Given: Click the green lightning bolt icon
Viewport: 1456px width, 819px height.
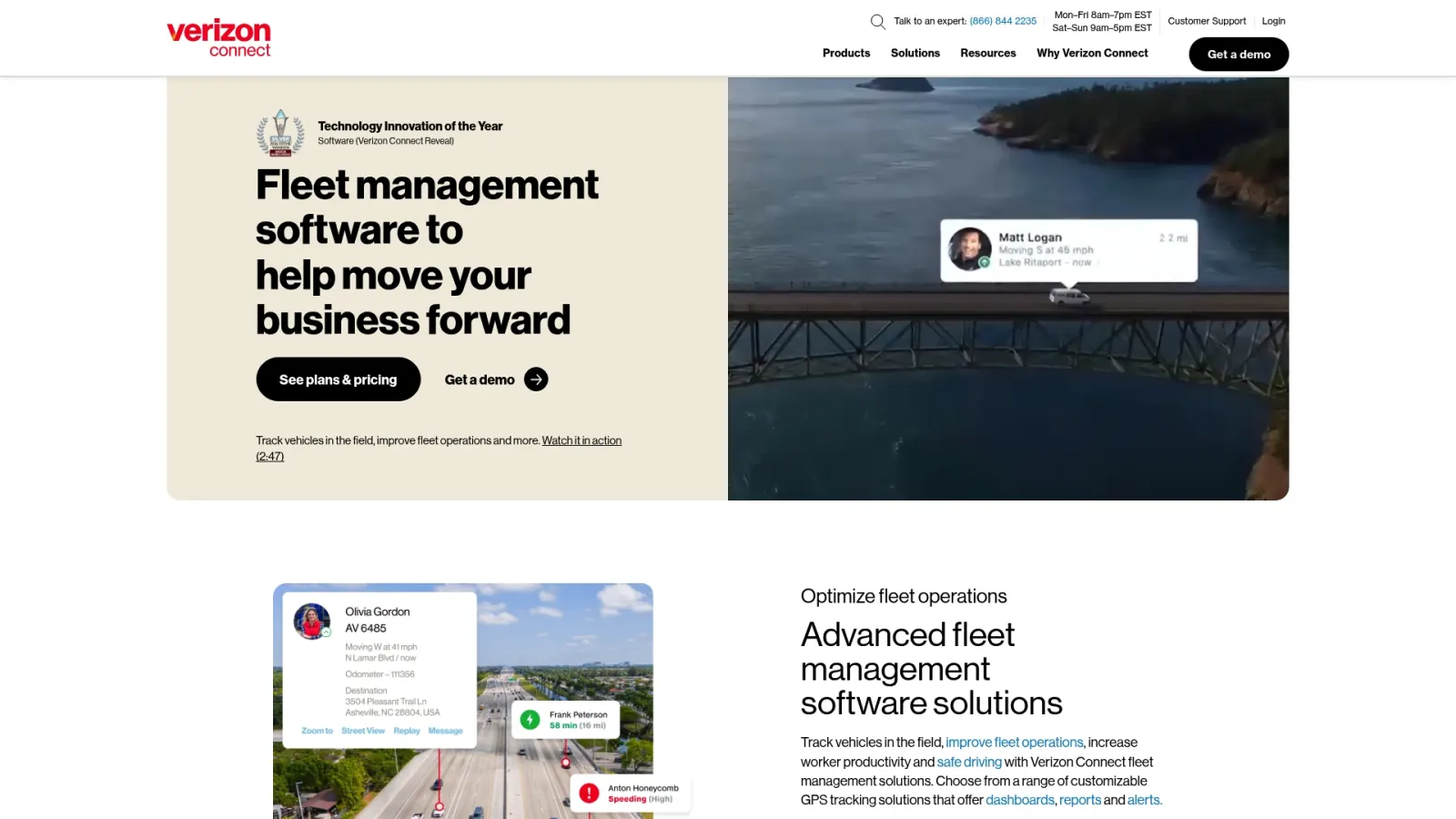Looking at the screenshot, I should pyautogui.click(x=530, y=720).
